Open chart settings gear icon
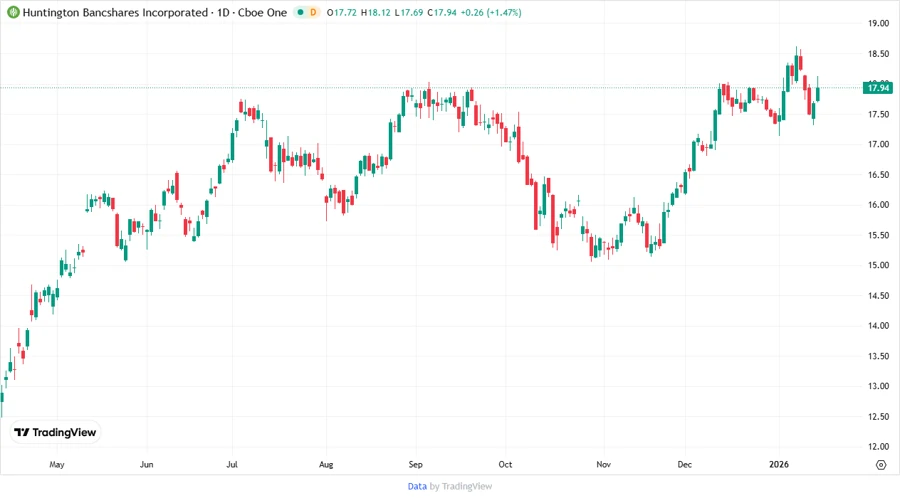Image resolution: width=900 pixels, height=498 pixels. coord(881,465)
